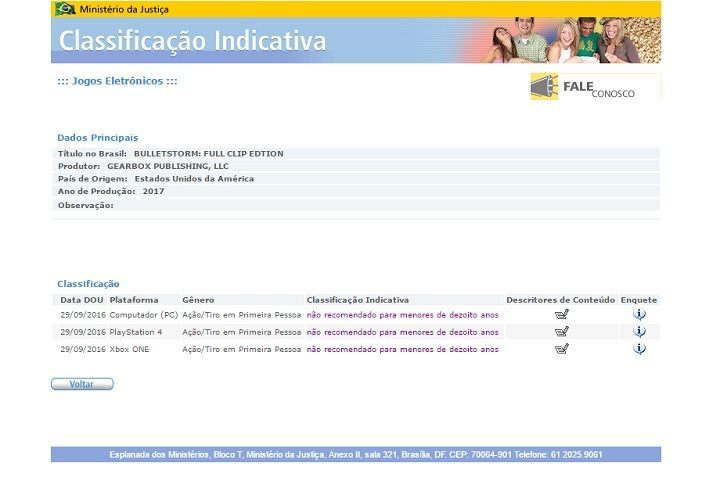720x481 pixels.
Task: Open the PlayStation 4 age rating link
Action: [x=402, y=332]
